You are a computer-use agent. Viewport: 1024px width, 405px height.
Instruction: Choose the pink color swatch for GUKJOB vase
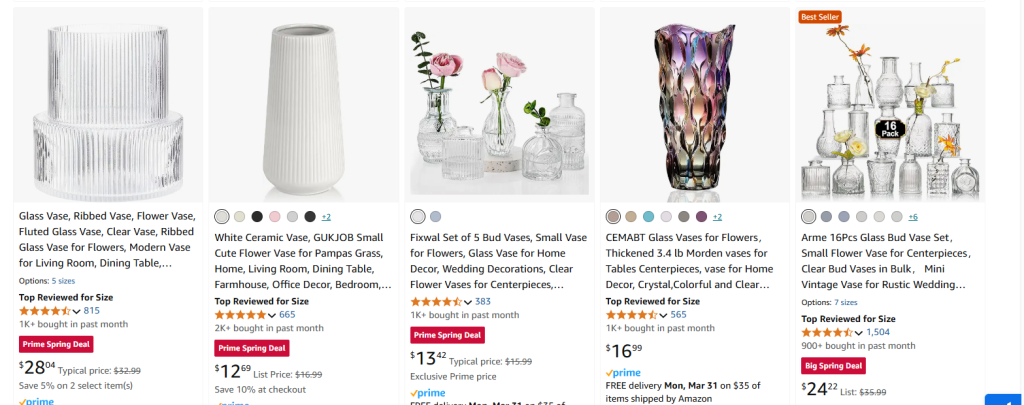click(x=275, y=216)
